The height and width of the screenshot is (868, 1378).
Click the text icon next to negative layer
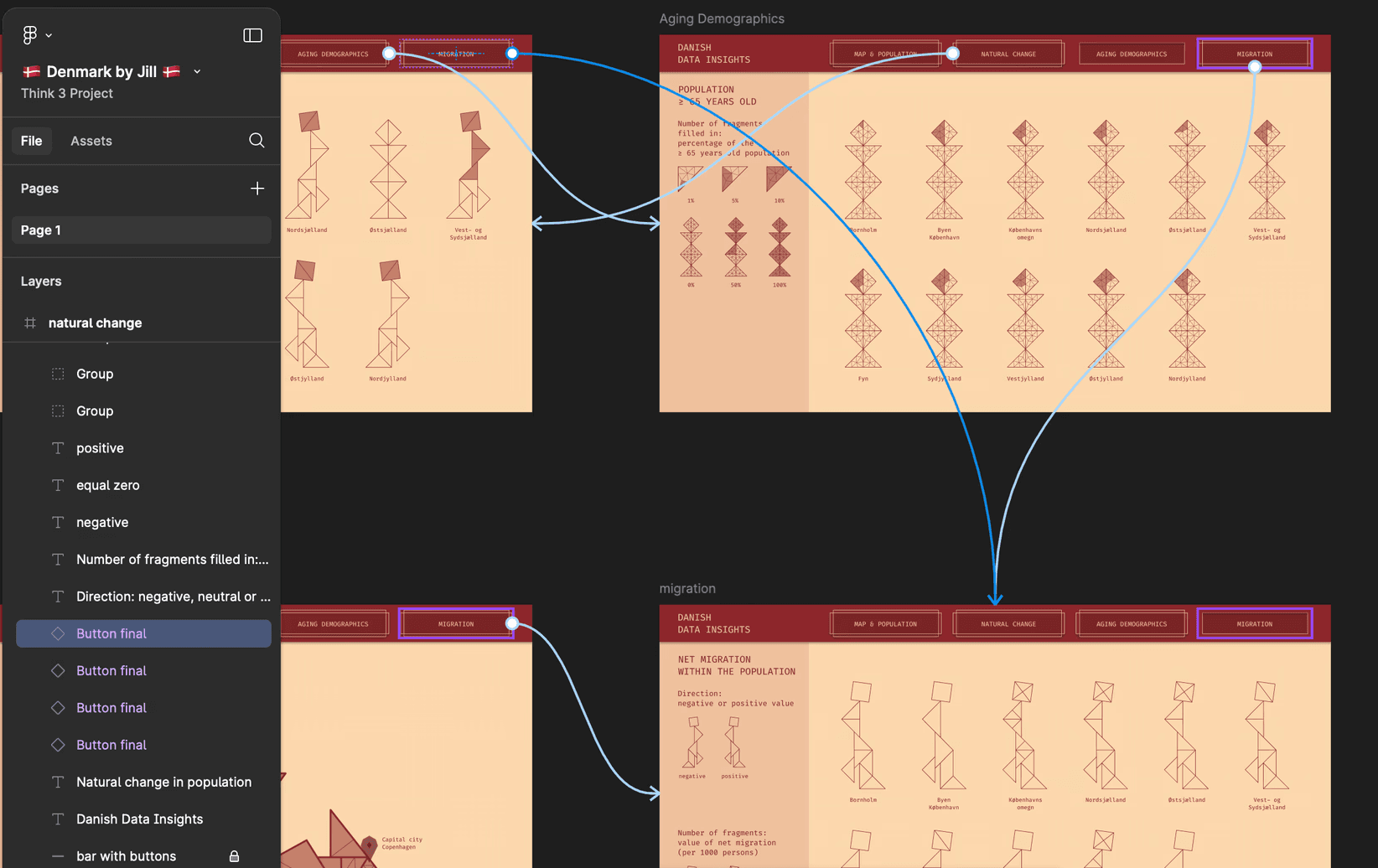(58, 522)
